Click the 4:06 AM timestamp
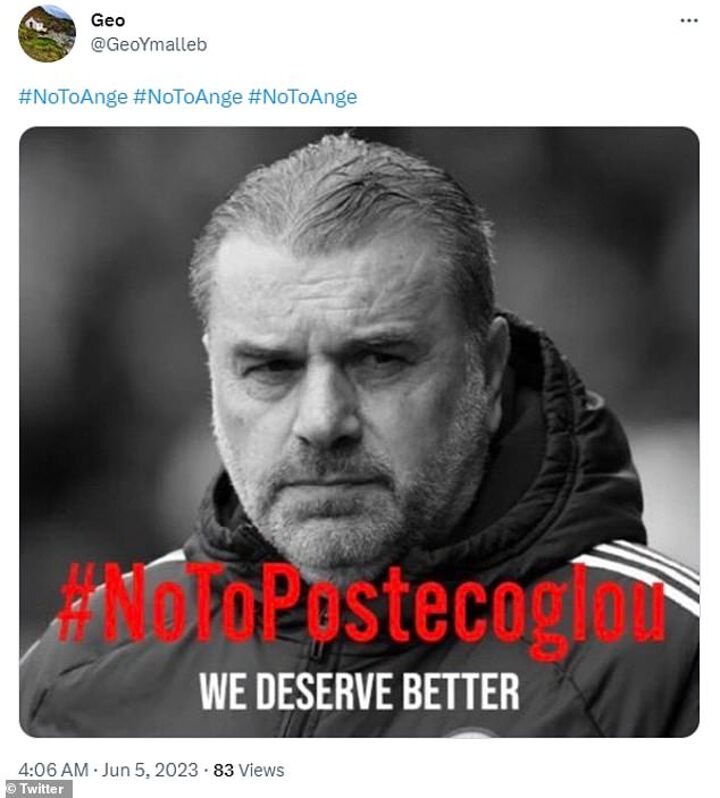Viewport: 720px width, 798px height. 51,770
